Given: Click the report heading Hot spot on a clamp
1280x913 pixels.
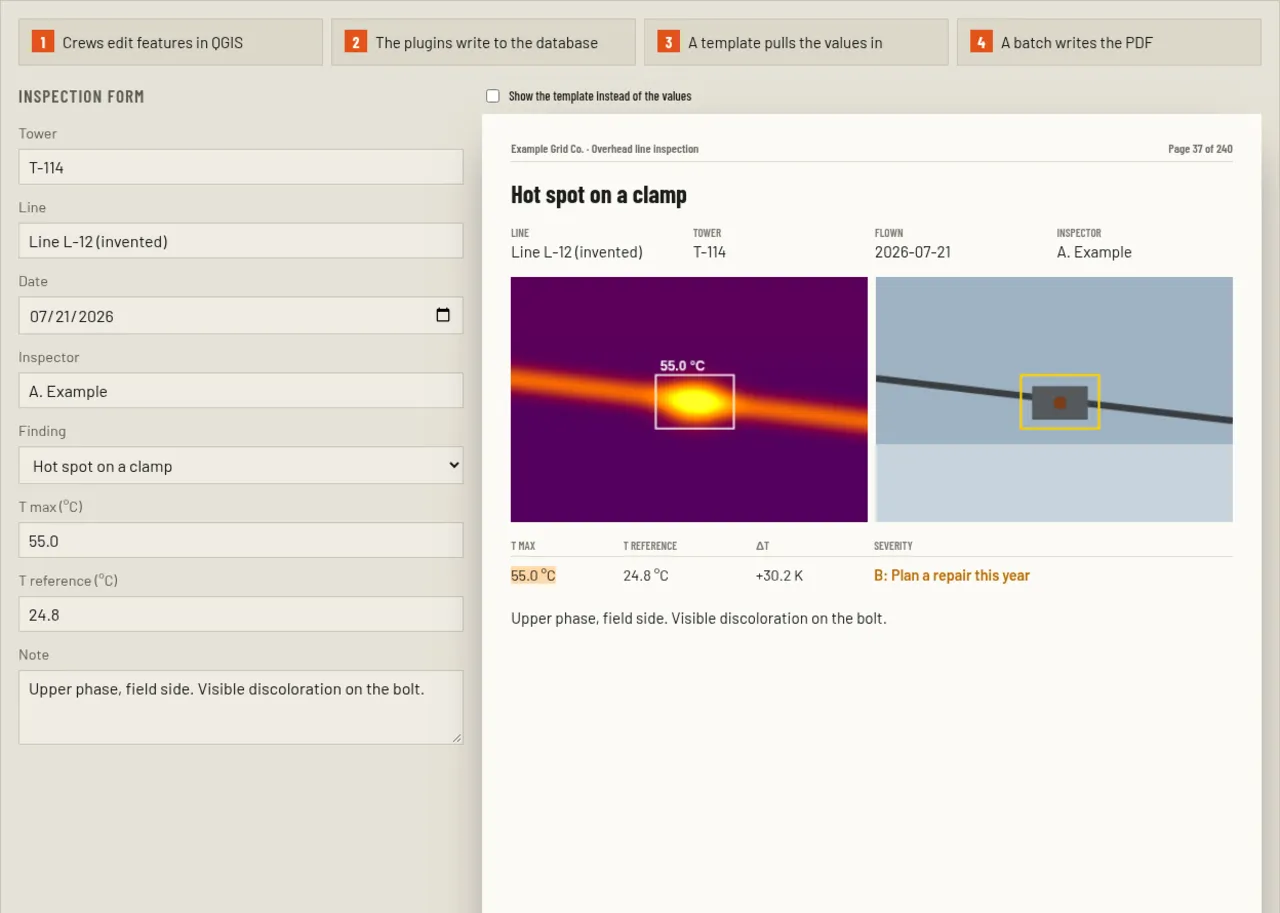Looking at the screenshot, I should click(x=599, y=195).
